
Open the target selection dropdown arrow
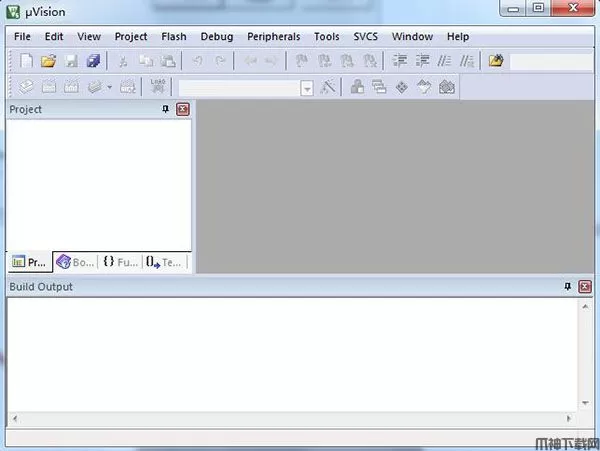[x=307, y=89]
